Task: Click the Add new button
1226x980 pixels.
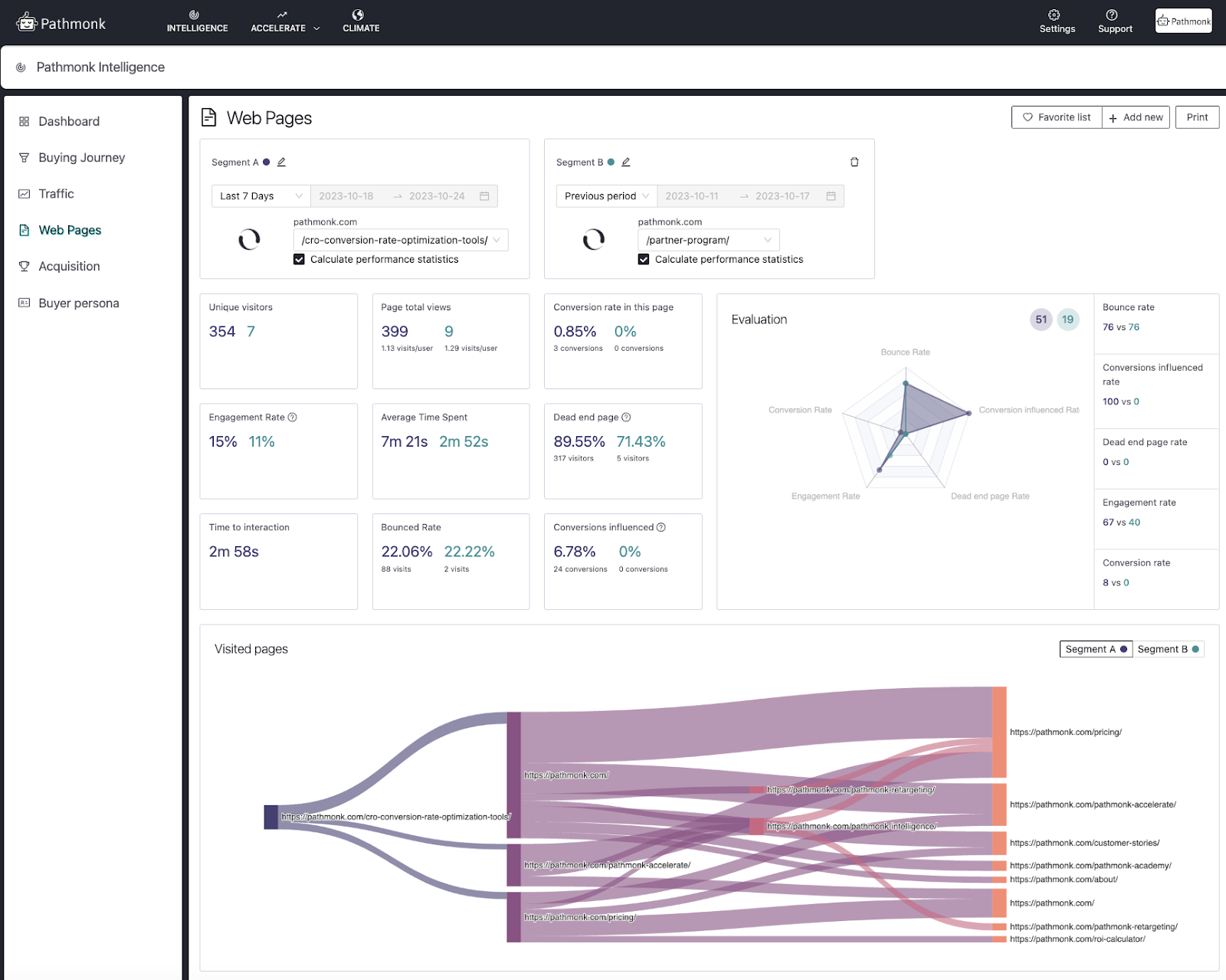Action: point(1136,117)
